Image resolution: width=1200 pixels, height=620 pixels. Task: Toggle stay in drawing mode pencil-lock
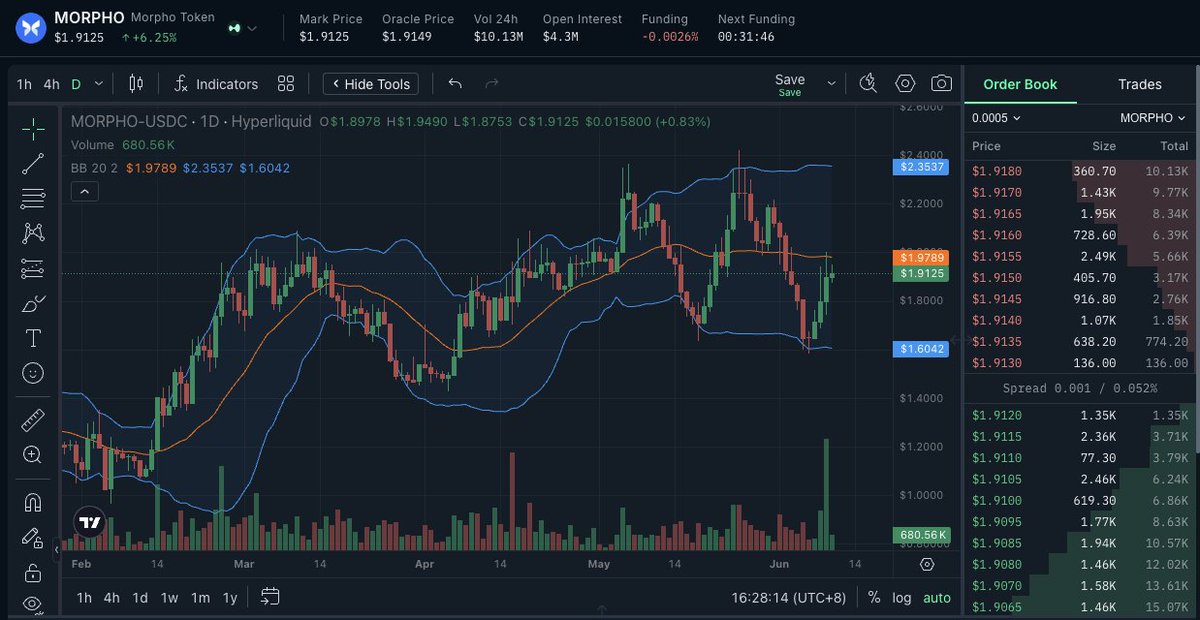pos(33,537)
